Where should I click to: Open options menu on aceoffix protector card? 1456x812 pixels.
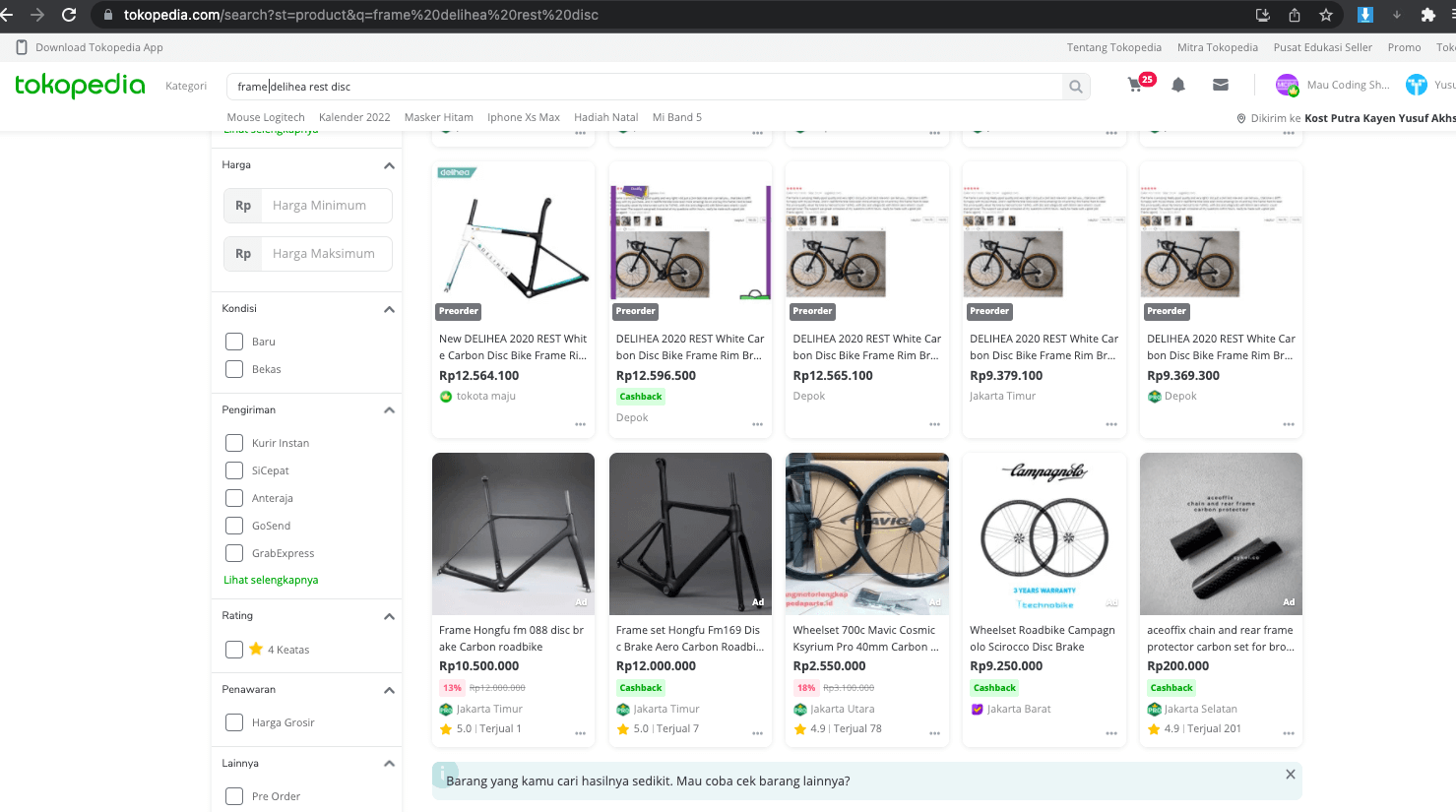click(x=1289, y=733)
